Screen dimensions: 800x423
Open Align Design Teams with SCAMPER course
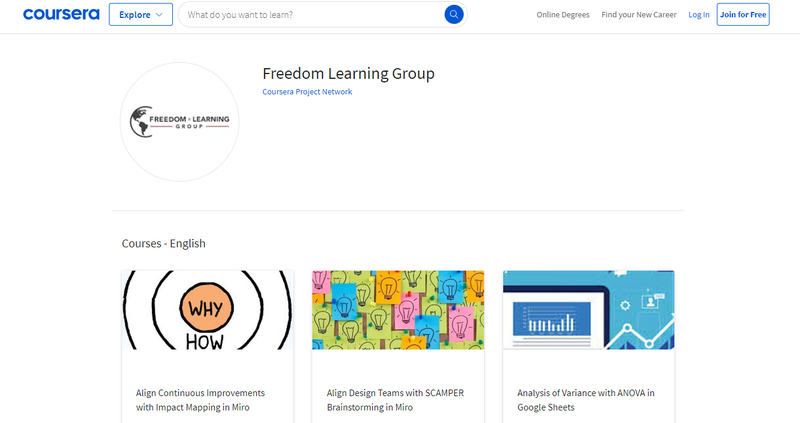pyautogui.click(x=395, y=400)
